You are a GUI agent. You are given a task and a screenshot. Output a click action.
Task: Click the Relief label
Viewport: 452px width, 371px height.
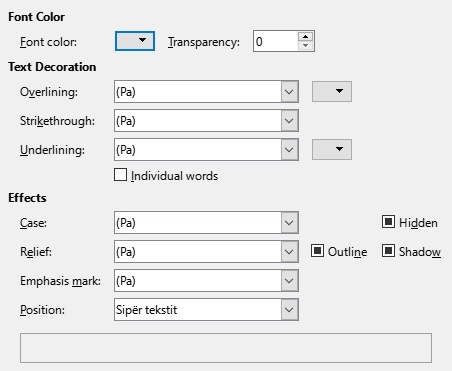36,252
